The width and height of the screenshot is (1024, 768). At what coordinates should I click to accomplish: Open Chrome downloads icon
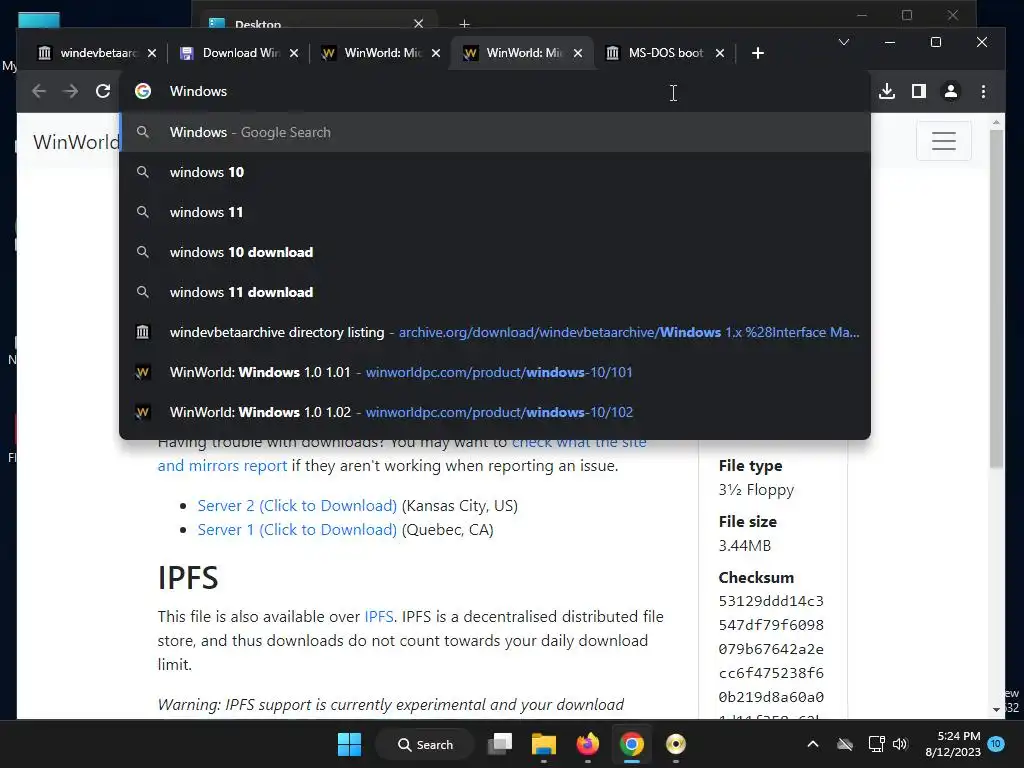887,91
